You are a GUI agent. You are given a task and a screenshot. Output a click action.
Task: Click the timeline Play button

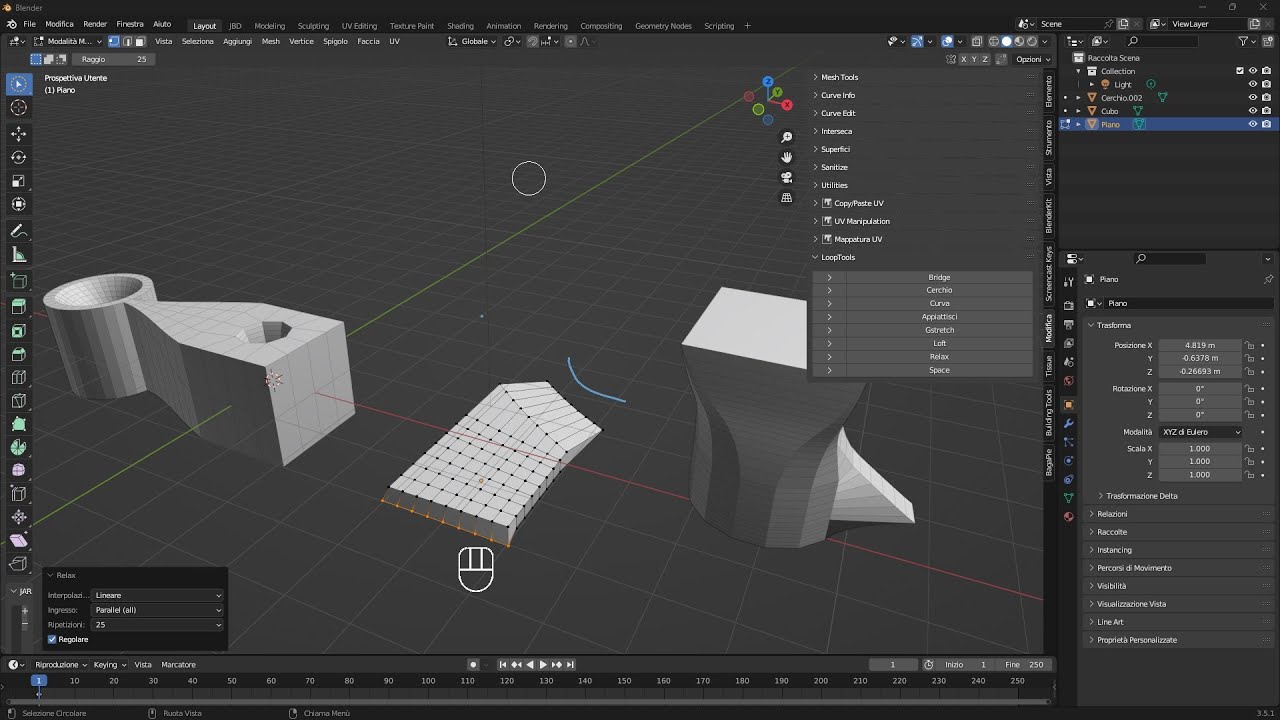543,664
